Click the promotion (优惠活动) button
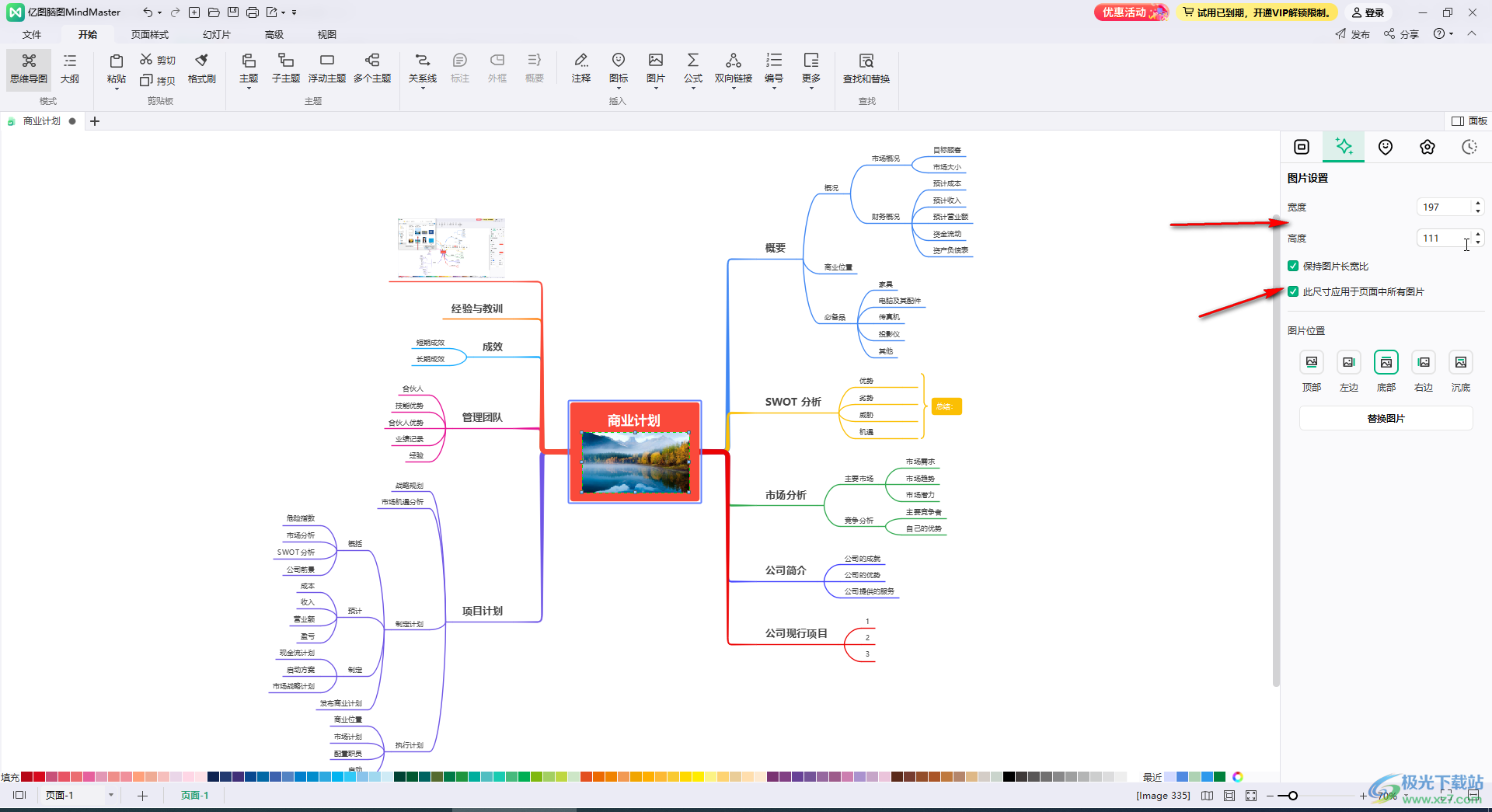The image size is (1492, 812). tap(1131, 12)
